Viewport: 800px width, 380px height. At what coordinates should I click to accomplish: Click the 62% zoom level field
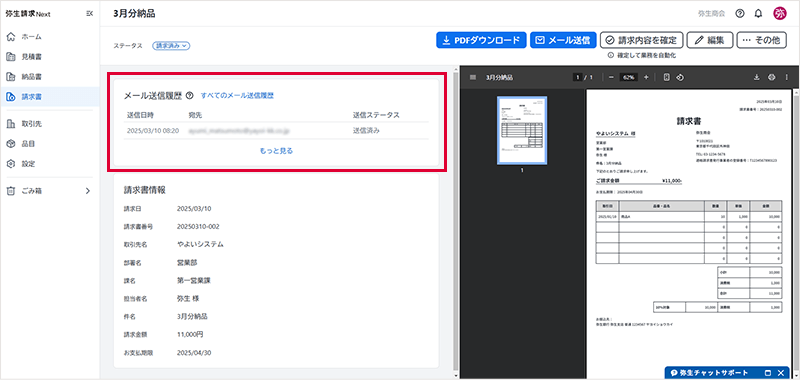[x=629, y=78]
